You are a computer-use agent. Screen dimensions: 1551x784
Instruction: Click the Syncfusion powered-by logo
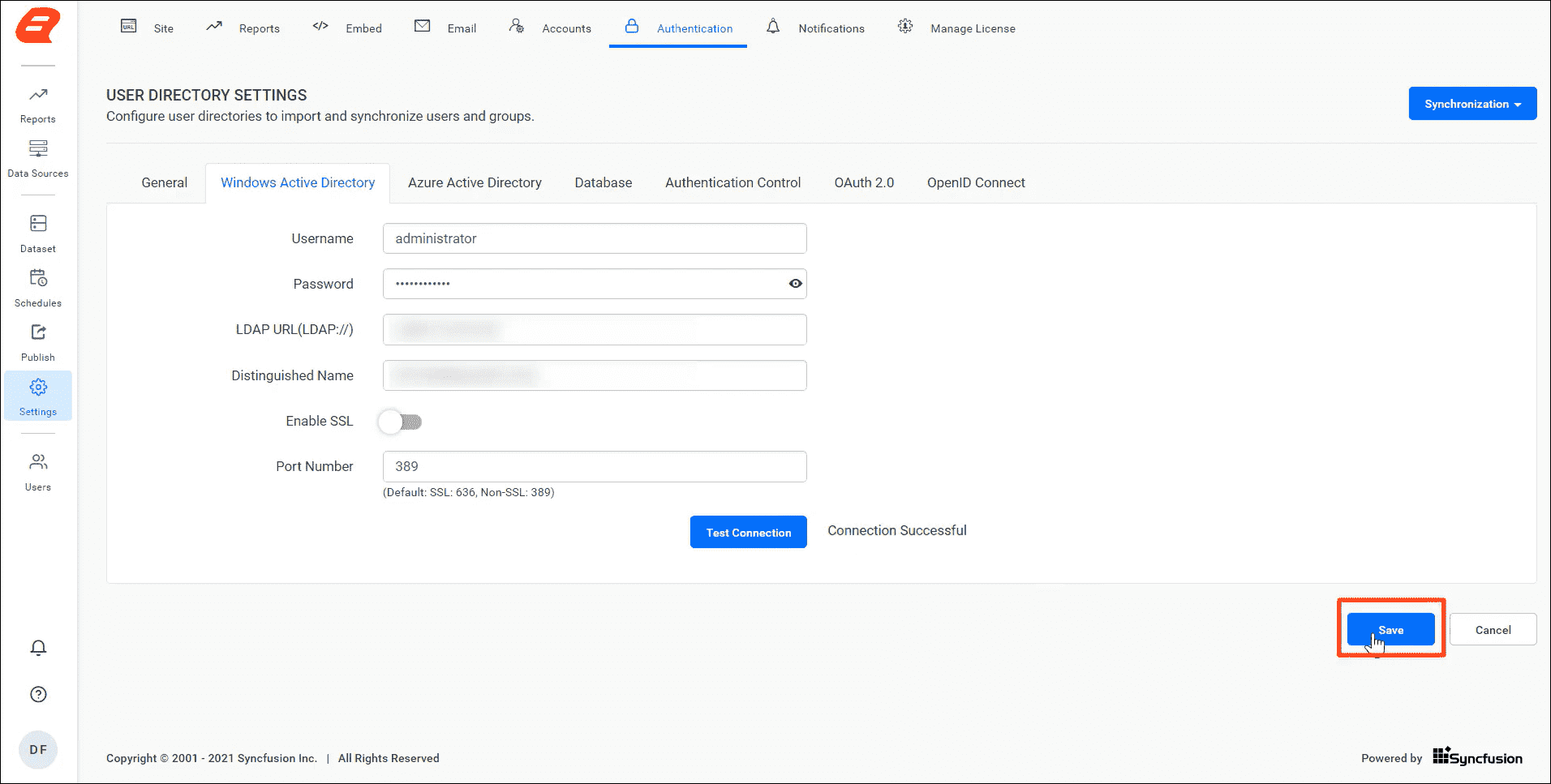pos(1478,757)
